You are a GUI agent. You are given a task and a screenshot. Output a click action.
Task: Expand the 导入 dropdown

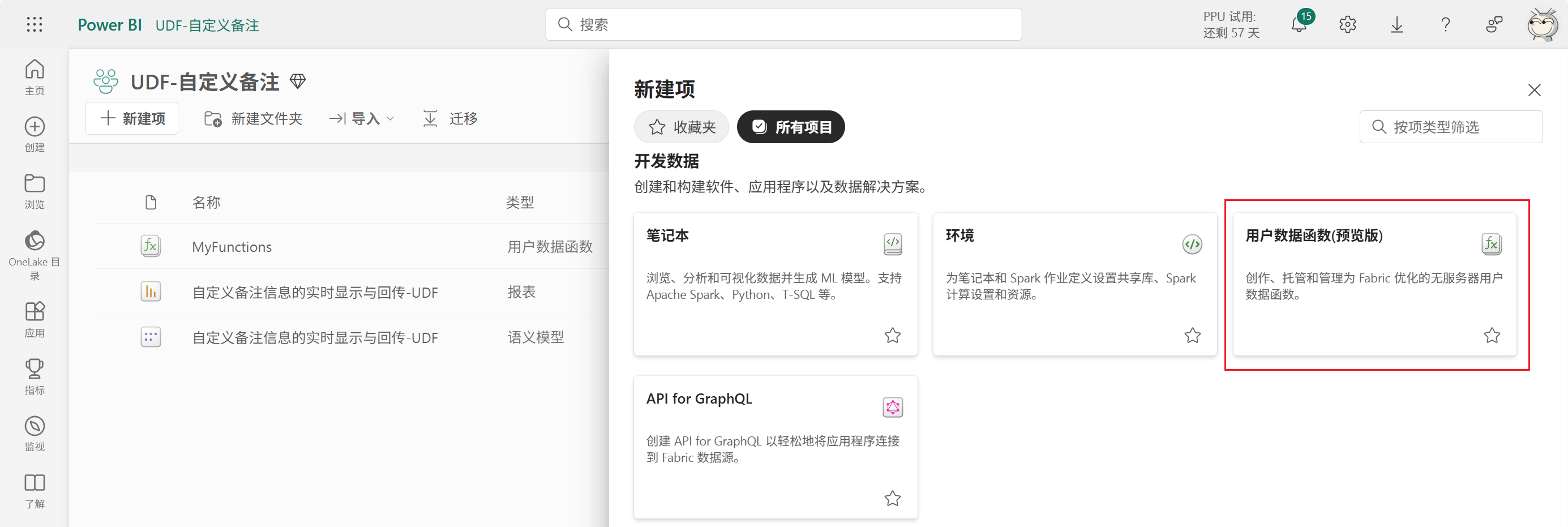click(362, 118)
